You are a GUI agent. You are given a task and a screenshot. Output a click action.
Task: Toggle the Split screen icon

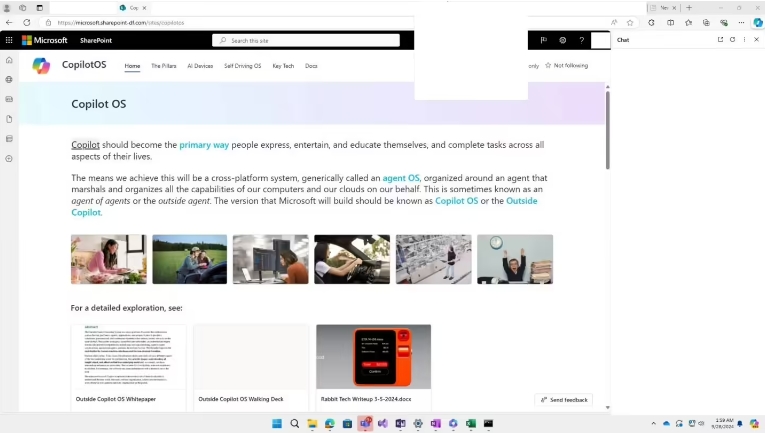670,22
